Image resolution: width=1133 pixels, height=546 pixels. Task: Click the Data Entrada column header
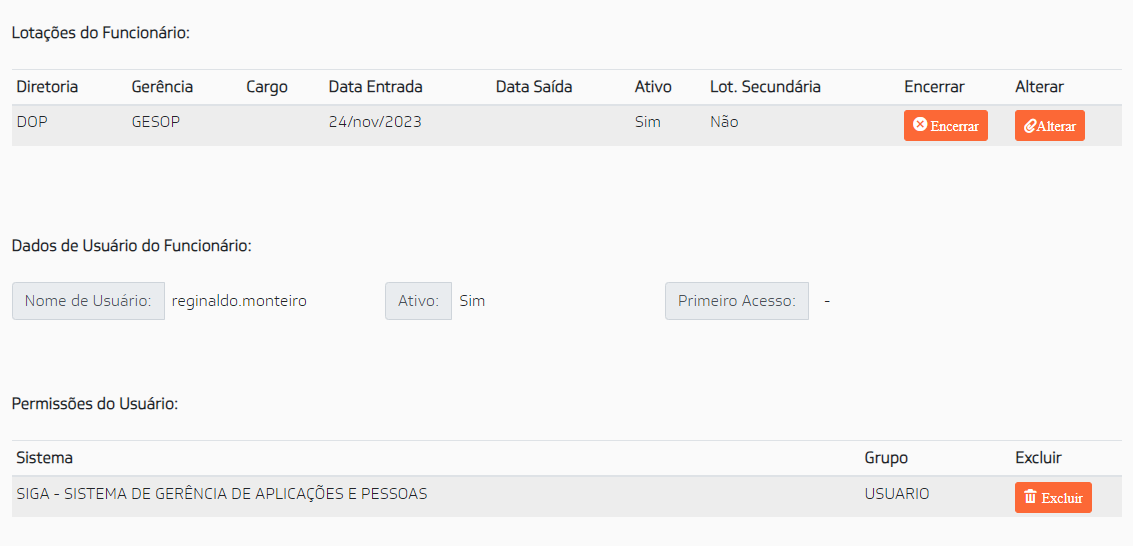(x=376, y=87)
